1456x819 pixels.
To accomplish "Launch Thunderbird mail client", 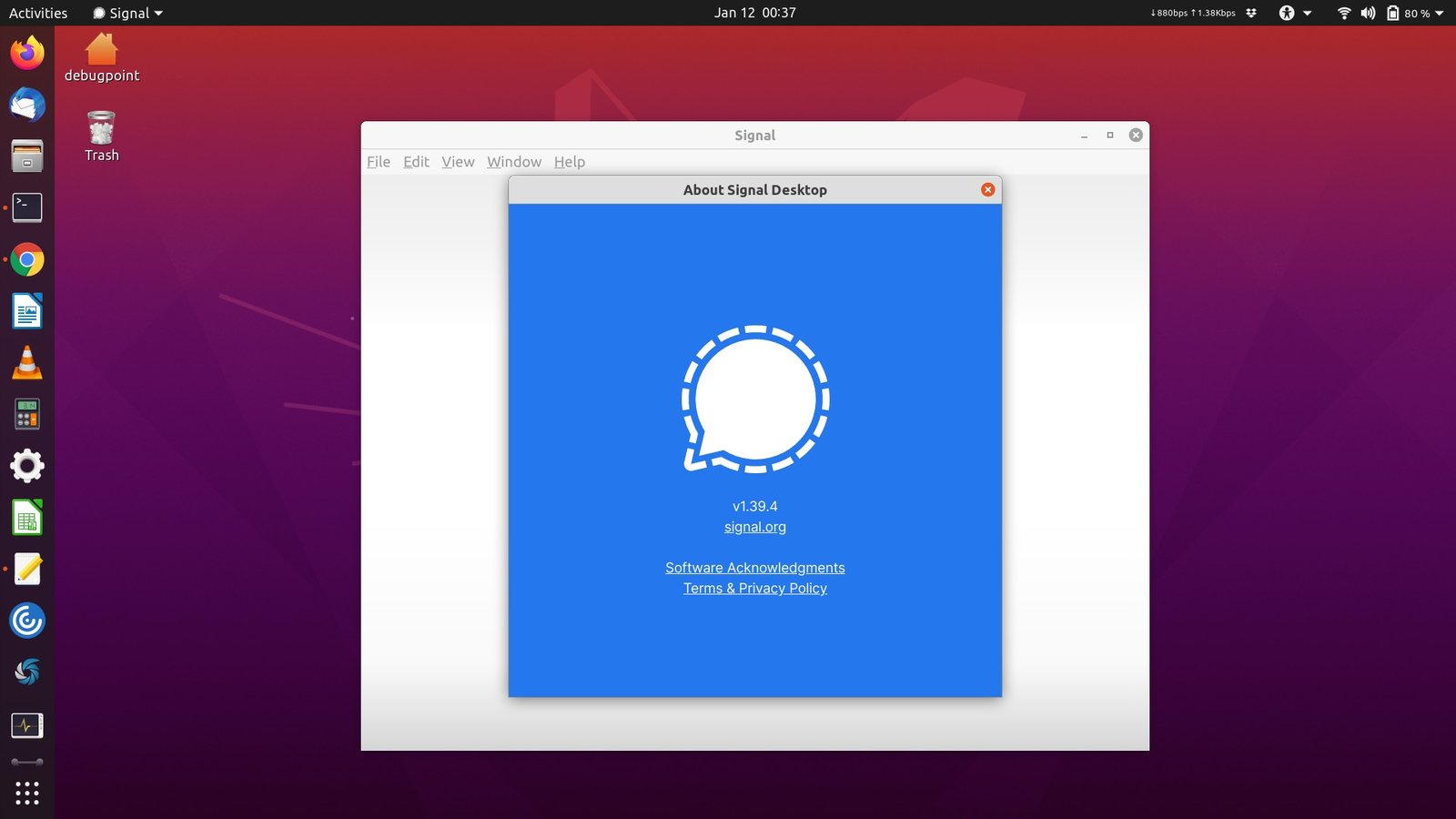I will point(27,105).
